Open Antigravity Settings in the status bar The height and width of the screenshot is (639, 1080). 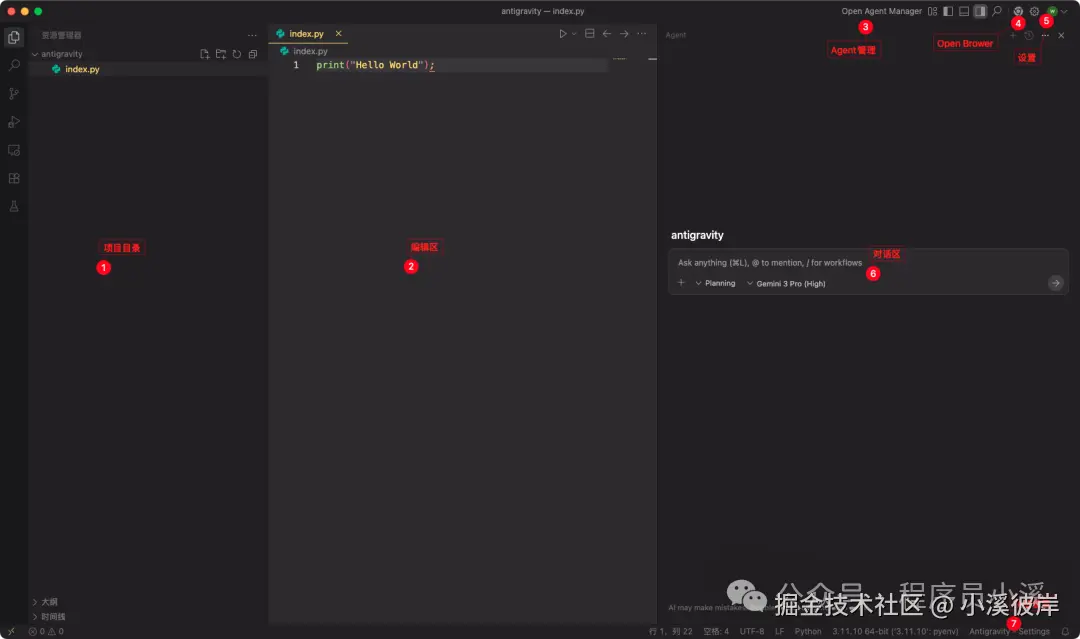[1009, 631]
